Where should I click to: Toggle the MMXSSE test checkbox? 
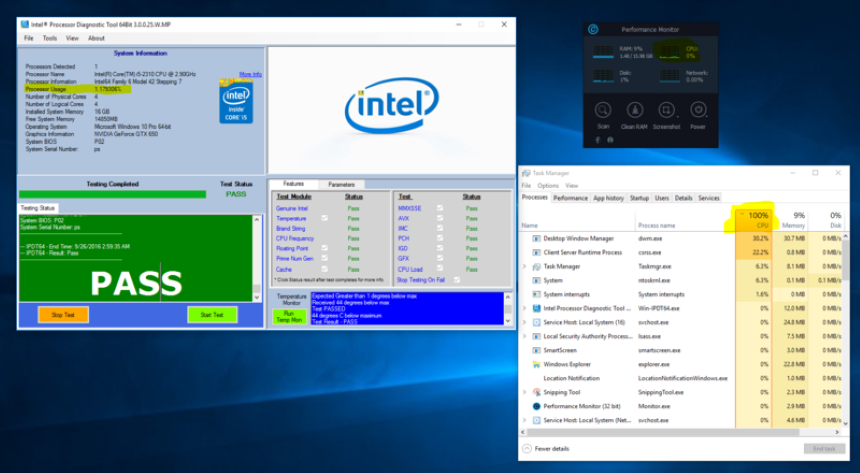[440, 209]
